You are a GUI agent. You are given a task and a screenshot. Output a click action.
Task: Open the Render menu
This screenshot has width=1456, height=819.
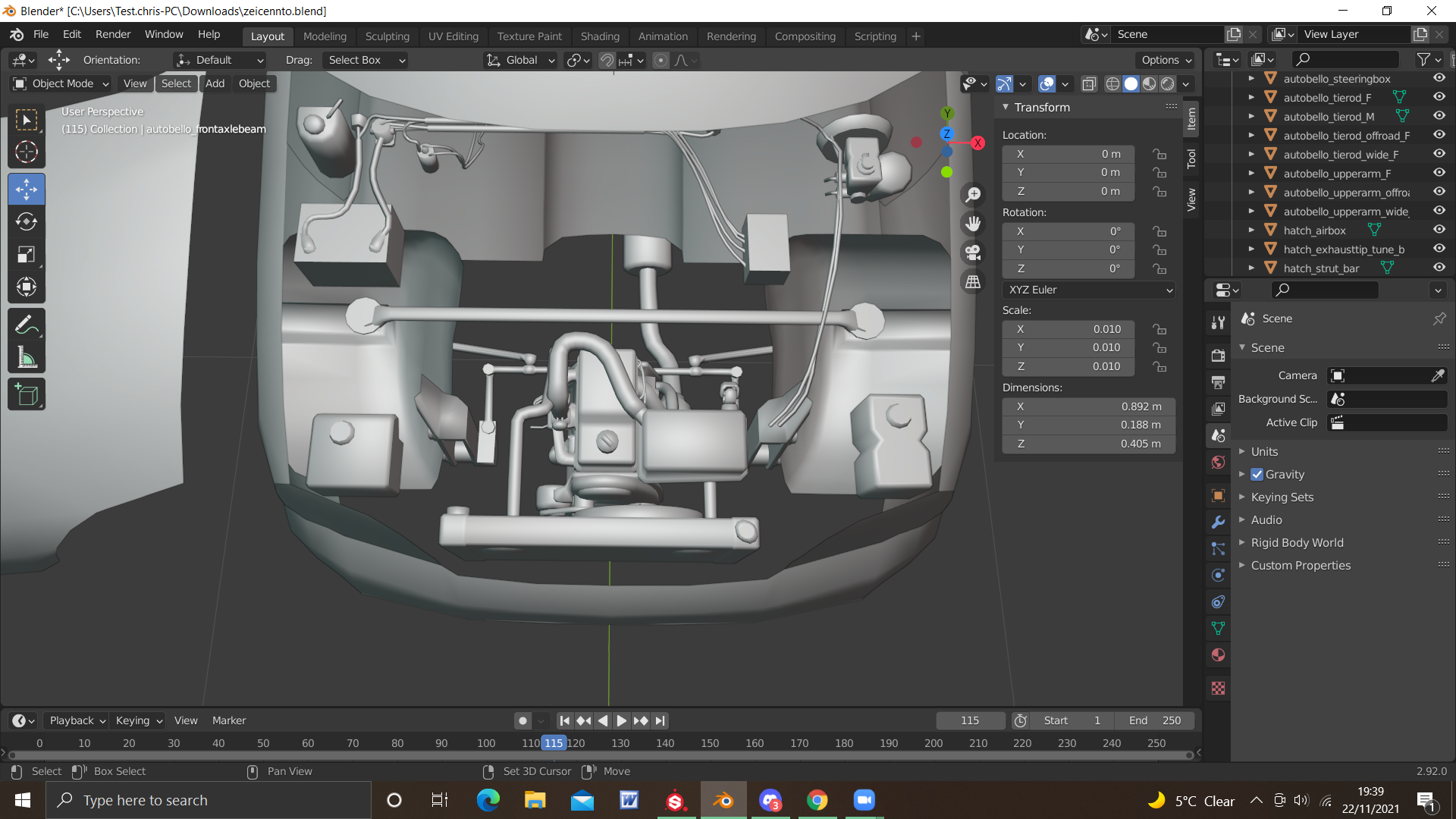coord(113,35)
